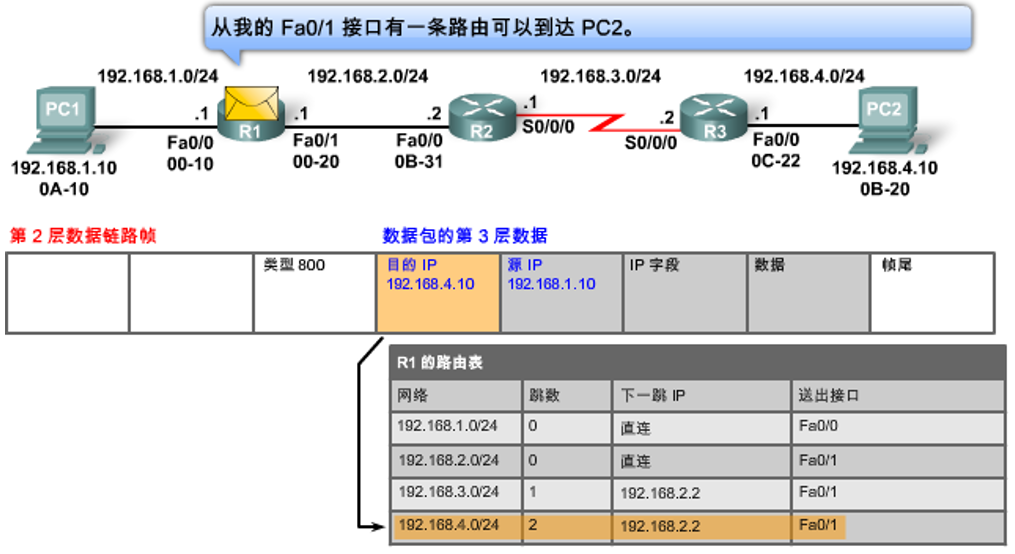
Task: Click the highlighted 目的 IP frame field
Action: [x=438, y=293]
